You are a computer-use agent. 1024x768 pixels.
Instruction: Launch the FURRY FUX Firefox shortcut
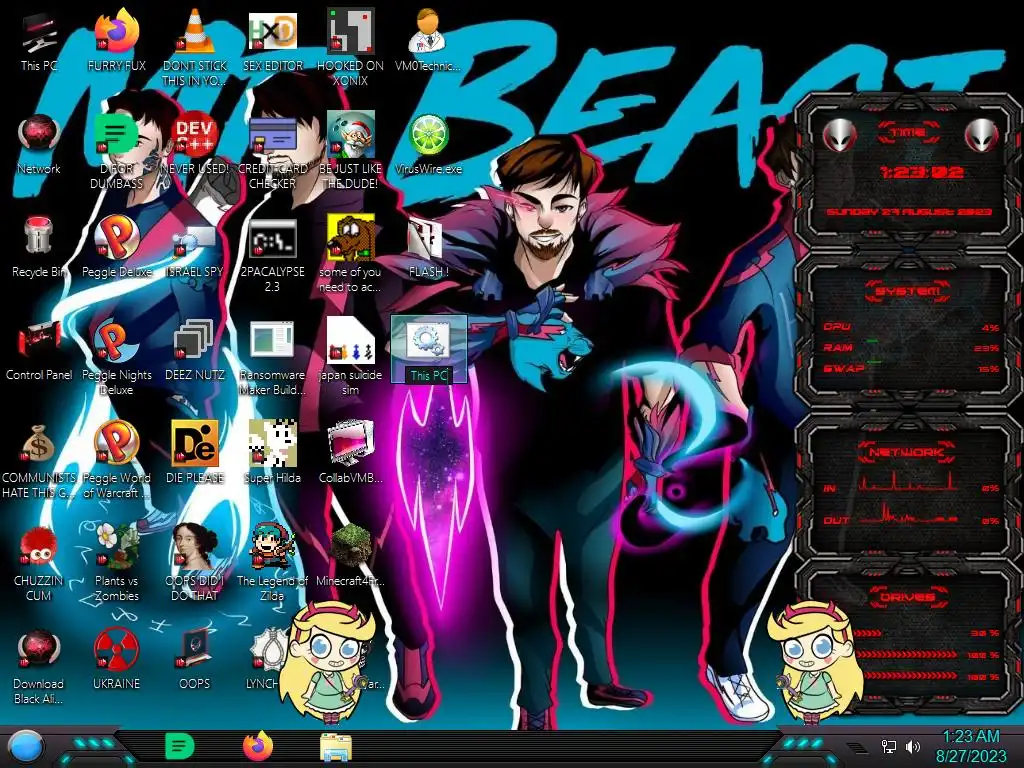pos(116,40)
